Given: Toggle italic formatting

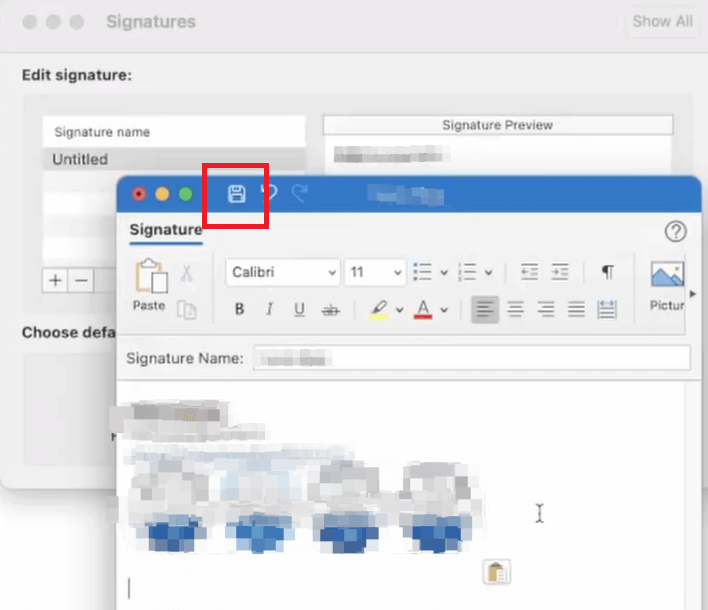Looking at the screenshot, I should coord(269,310).
